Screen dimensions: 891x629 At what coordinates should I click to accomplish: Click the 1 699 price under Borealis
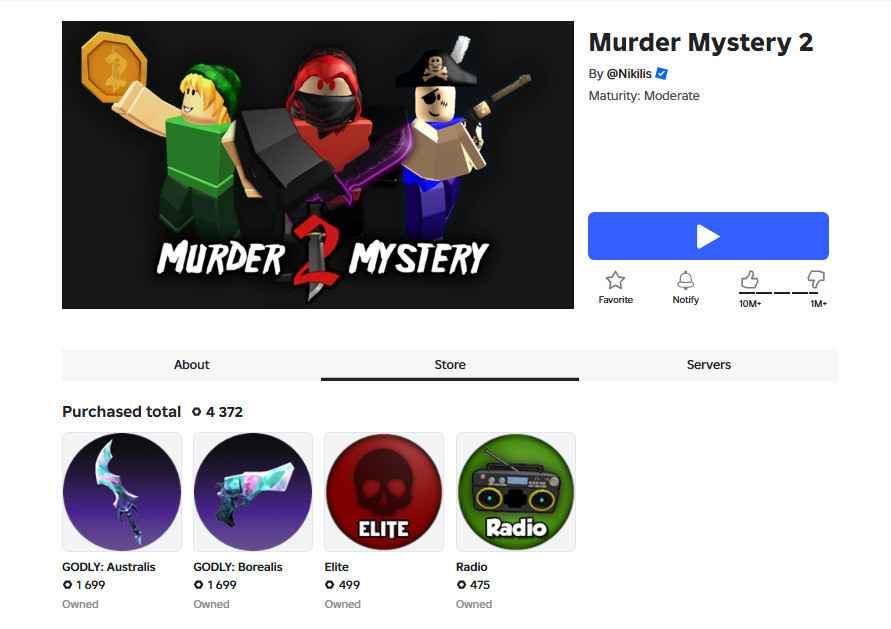[x=222, y=585]
